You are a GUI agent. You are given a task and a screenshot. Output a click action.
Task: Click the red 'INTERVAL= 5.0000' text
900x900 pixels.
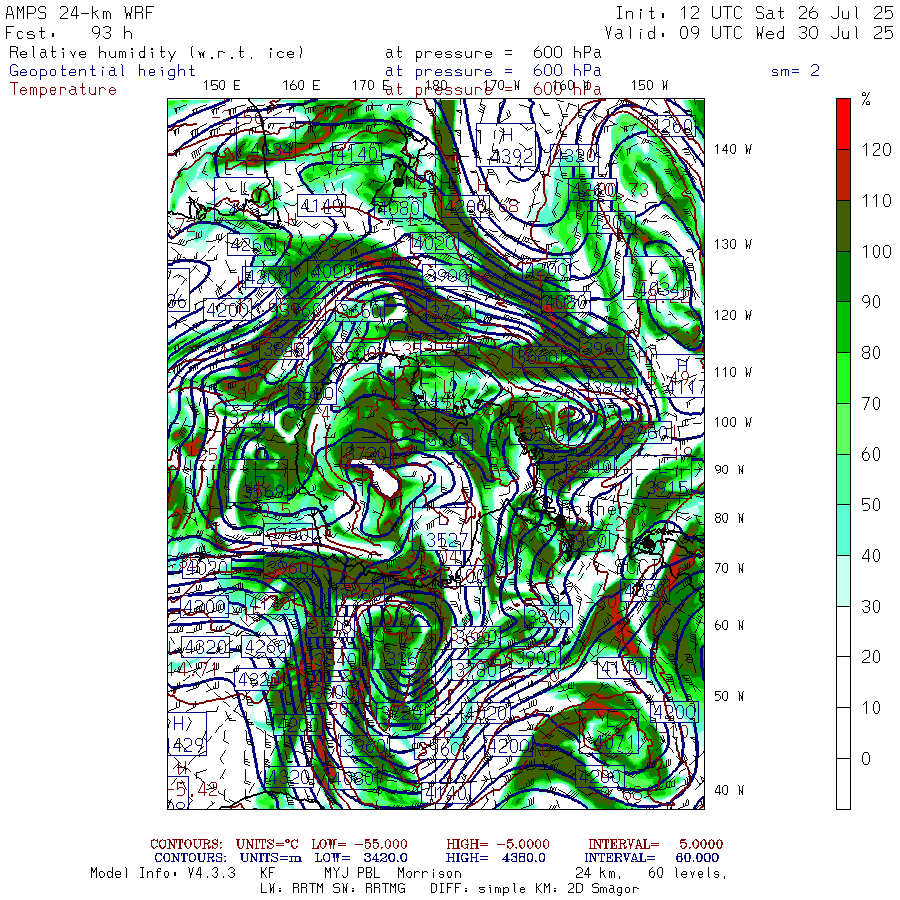pyautogui.click(x=655, y=844)
